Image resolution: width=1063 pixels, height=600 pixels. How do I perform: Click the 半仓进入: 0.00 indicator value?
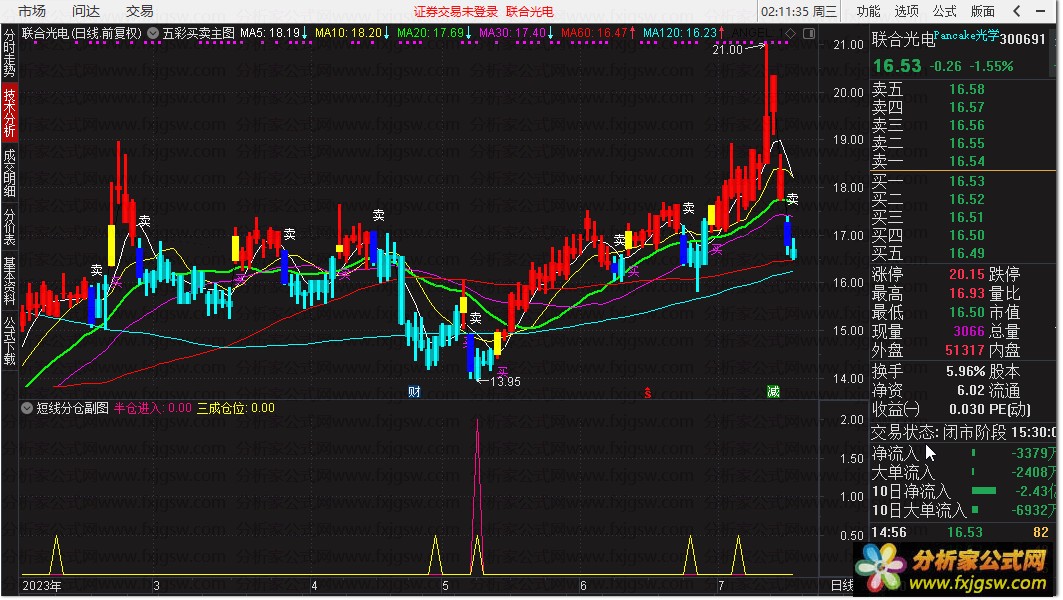tap(153, 408)
